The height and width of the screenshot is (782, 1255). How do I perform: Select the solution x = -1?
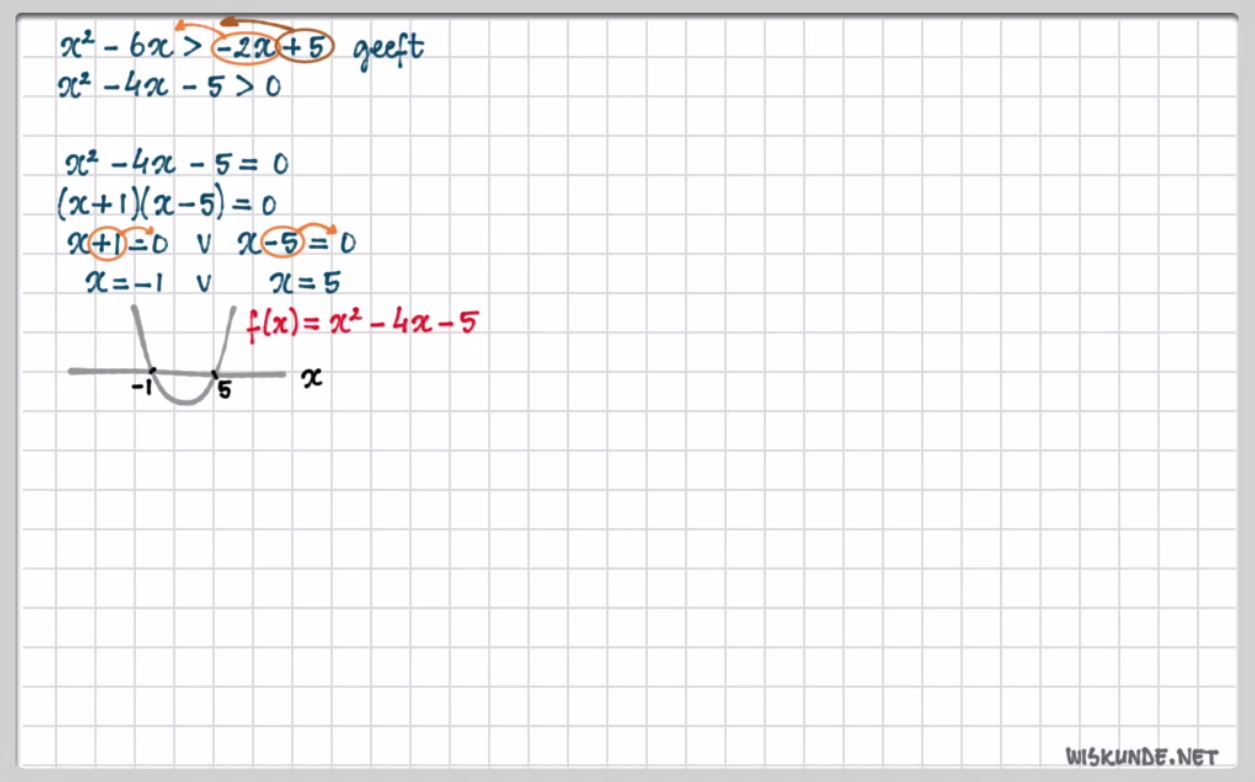pyautogui.click(x=126, y=283)
